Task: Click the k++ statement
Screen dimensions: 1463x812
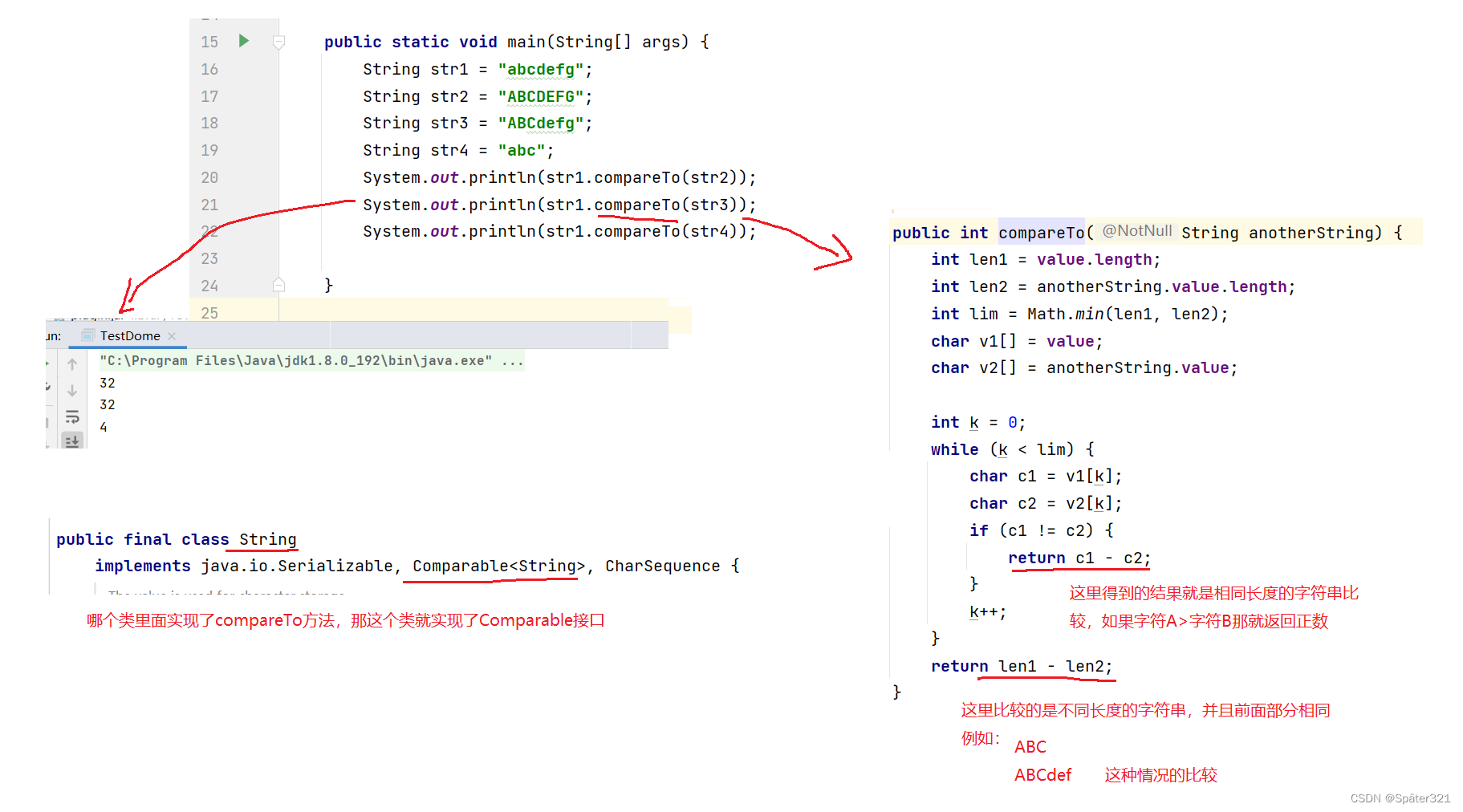Action: coord(988,613)
